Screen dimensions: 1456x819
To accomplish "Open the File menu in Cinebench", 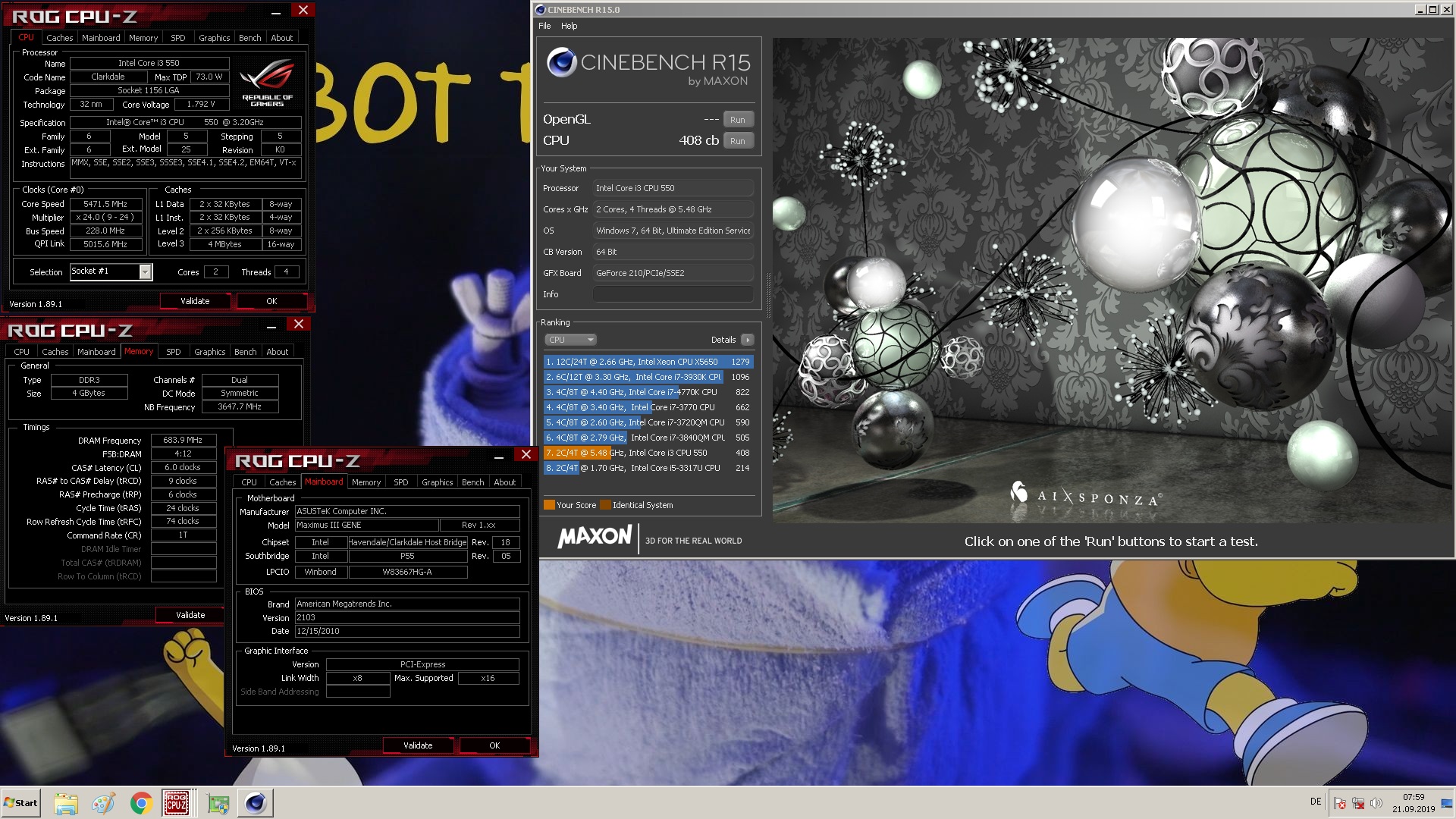I will 544,26.
